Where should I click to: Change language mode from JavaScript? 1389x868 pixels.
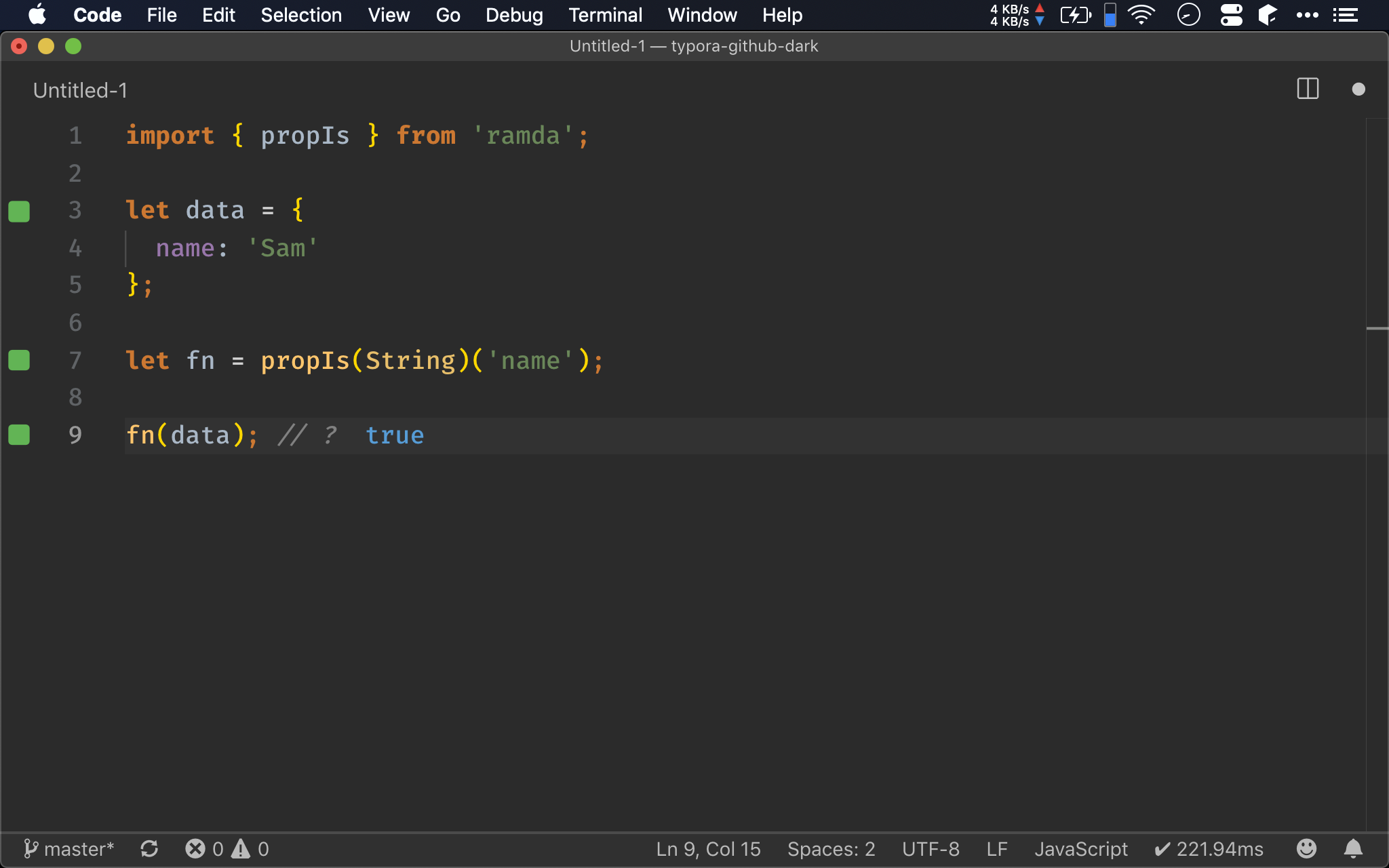coord(1081,849)
